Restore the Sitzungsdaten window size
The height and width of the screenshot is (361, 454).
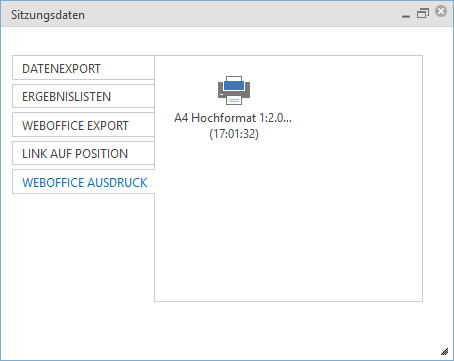click(423, 14)
